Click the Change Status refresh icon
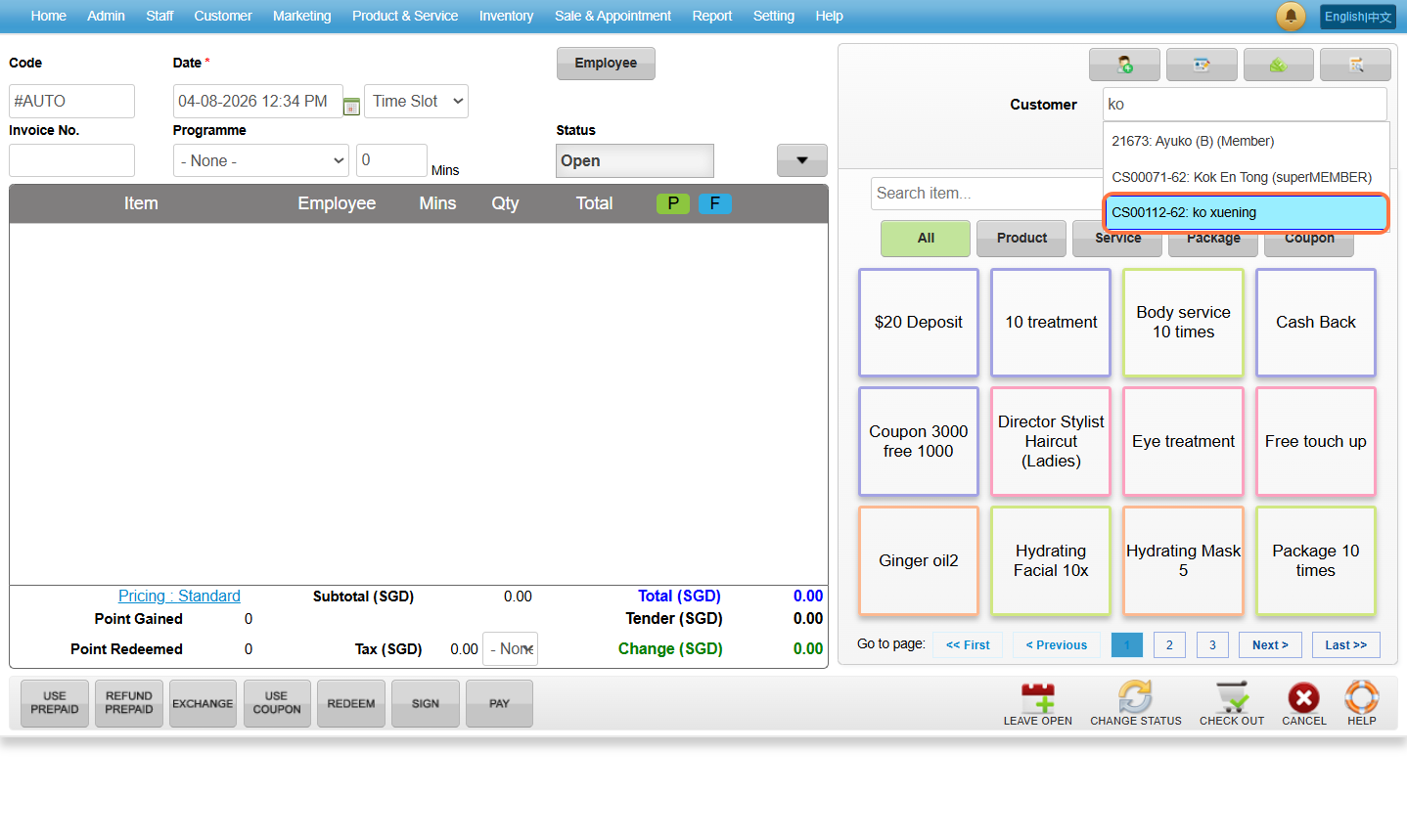The width and height of the screenshot is (1407, 840). [x=1135, y=697]
